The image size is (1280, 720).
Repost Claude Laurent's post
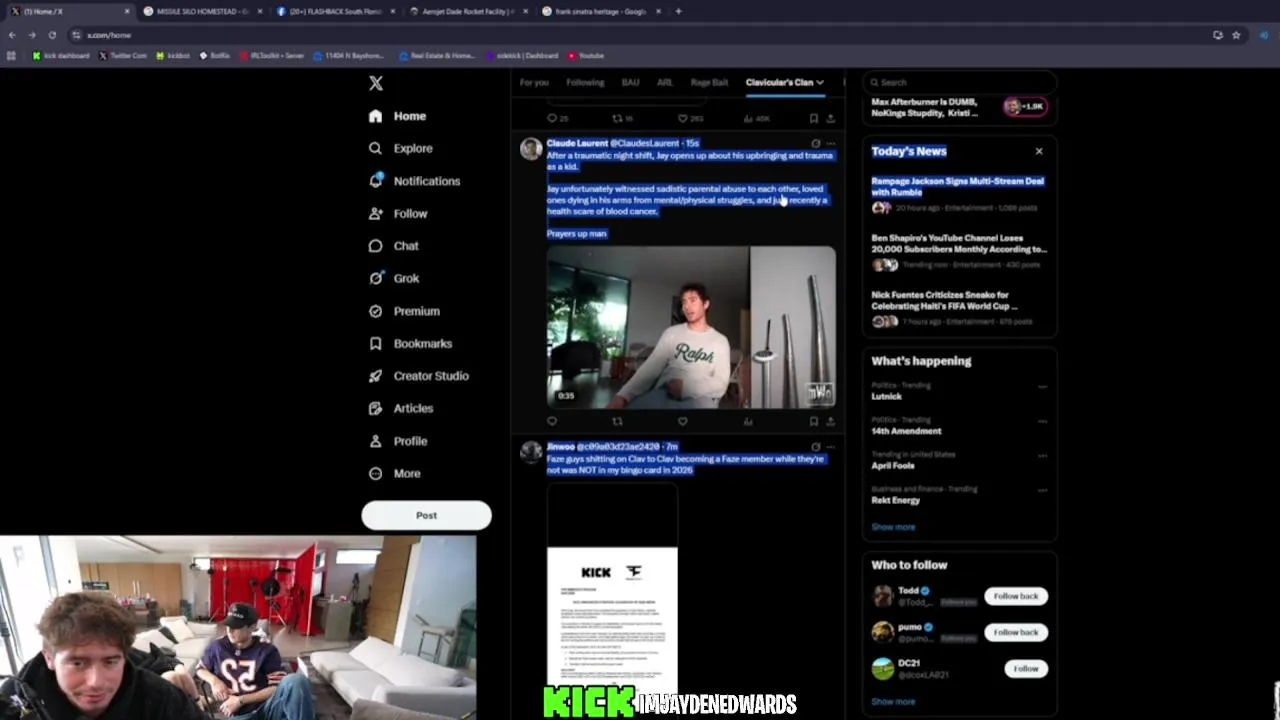617,421
